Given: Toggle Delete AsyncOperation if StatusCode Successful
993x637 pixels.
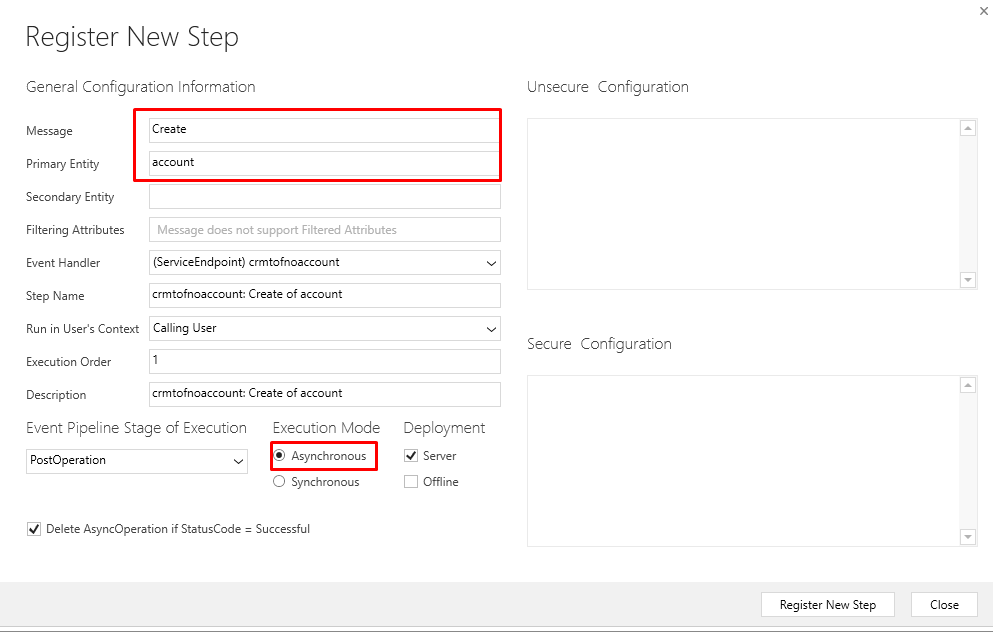Looking at the screenshot, I should pyautogui.click(x=34, y=529).
